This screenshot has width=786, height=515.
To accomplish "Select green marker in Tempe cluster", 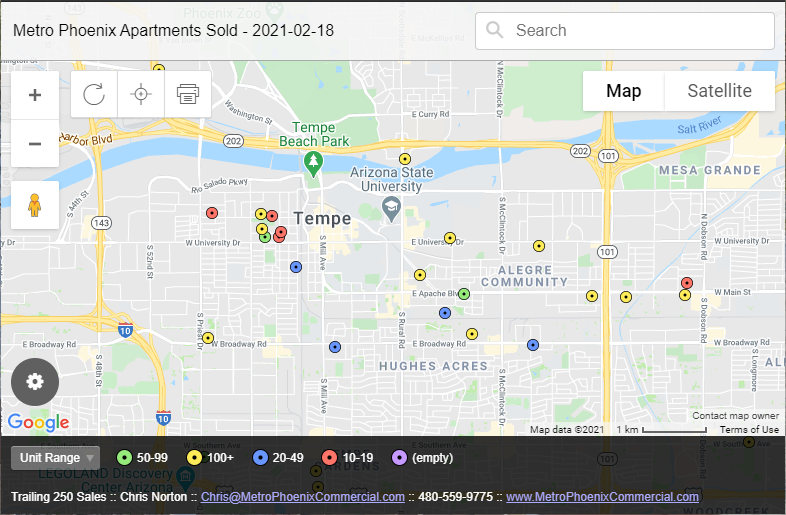I will coord(265,237).
